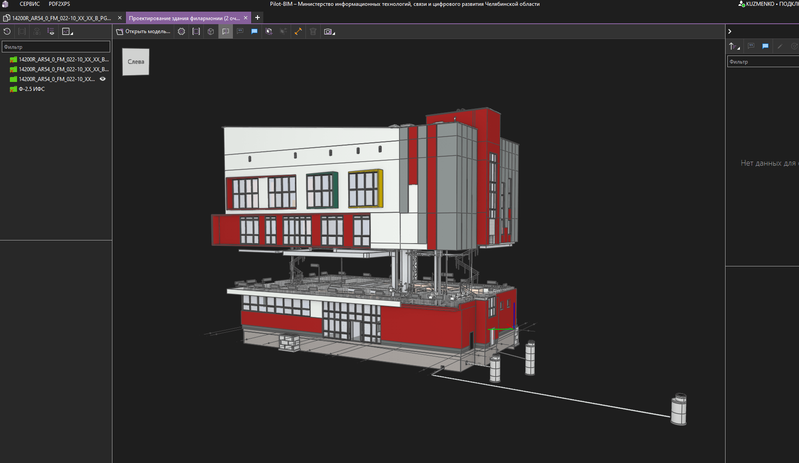Click the add comment bubble icon
The height and width of the screenshot is (463, 799).
point(240,32)
